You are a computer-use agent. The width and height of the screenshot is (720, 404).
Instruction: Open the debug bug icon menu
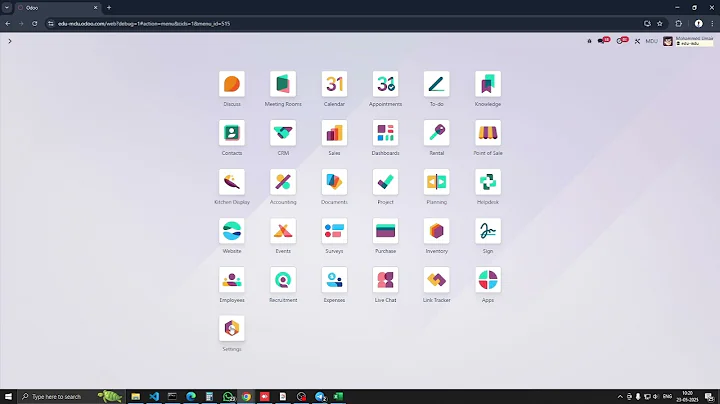pos(590,41)
